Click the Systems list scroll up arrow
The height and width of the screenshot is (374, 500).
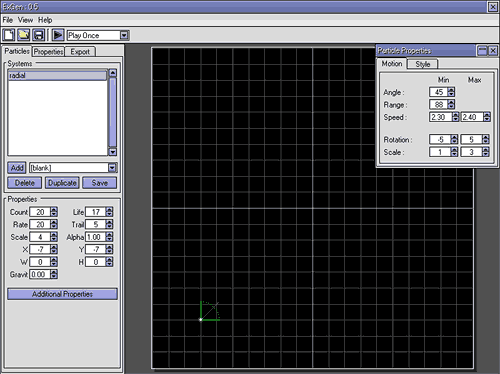[113, 73]
